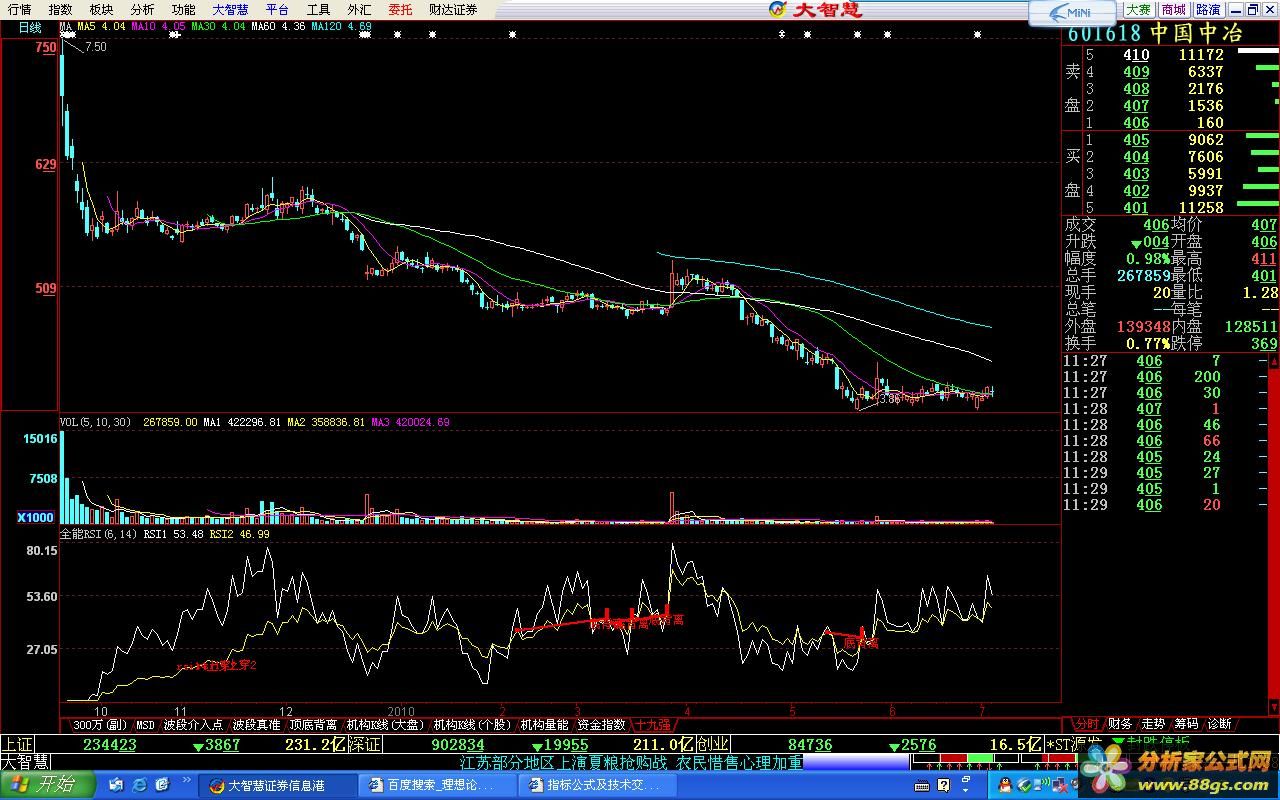Switch to the 诊断 tab in the side panel
1280x800 pixels.
(x=1220, y=724)
